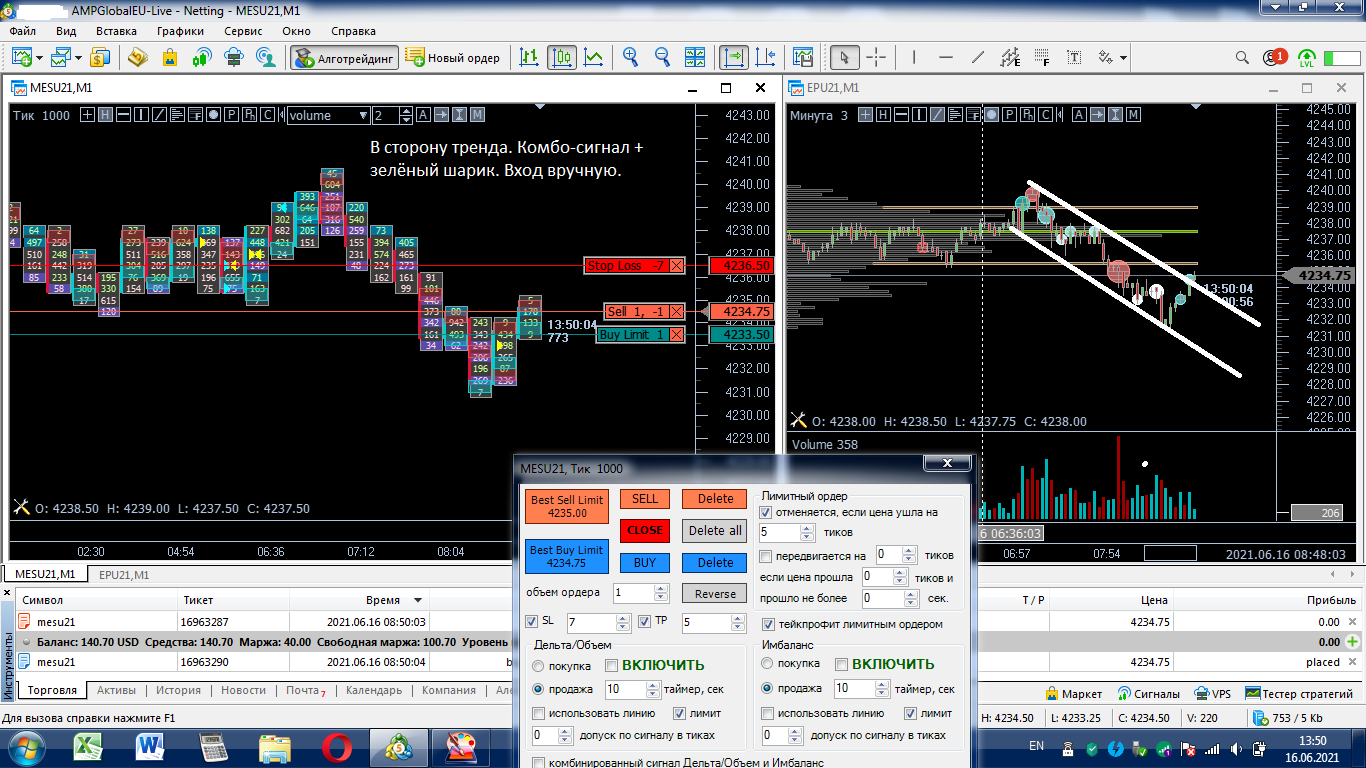Image resolution: width=1366 pixels, height=768 pixels.
Task: Toggle the chart shift icon
Action: 766,58
